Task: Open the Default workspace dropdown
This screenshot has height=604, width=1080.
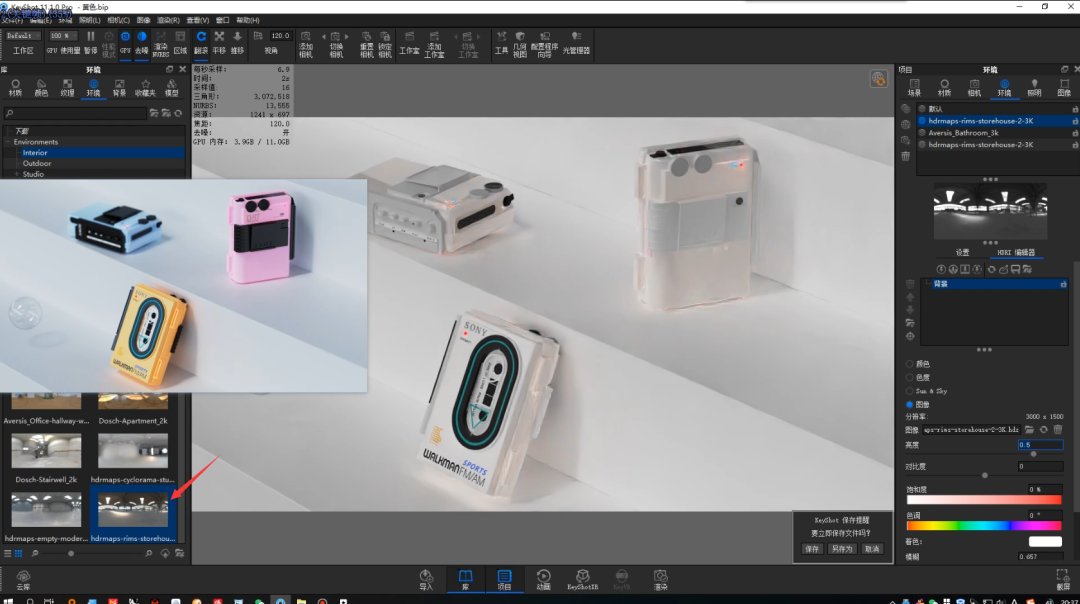Action: pos(22,36)
